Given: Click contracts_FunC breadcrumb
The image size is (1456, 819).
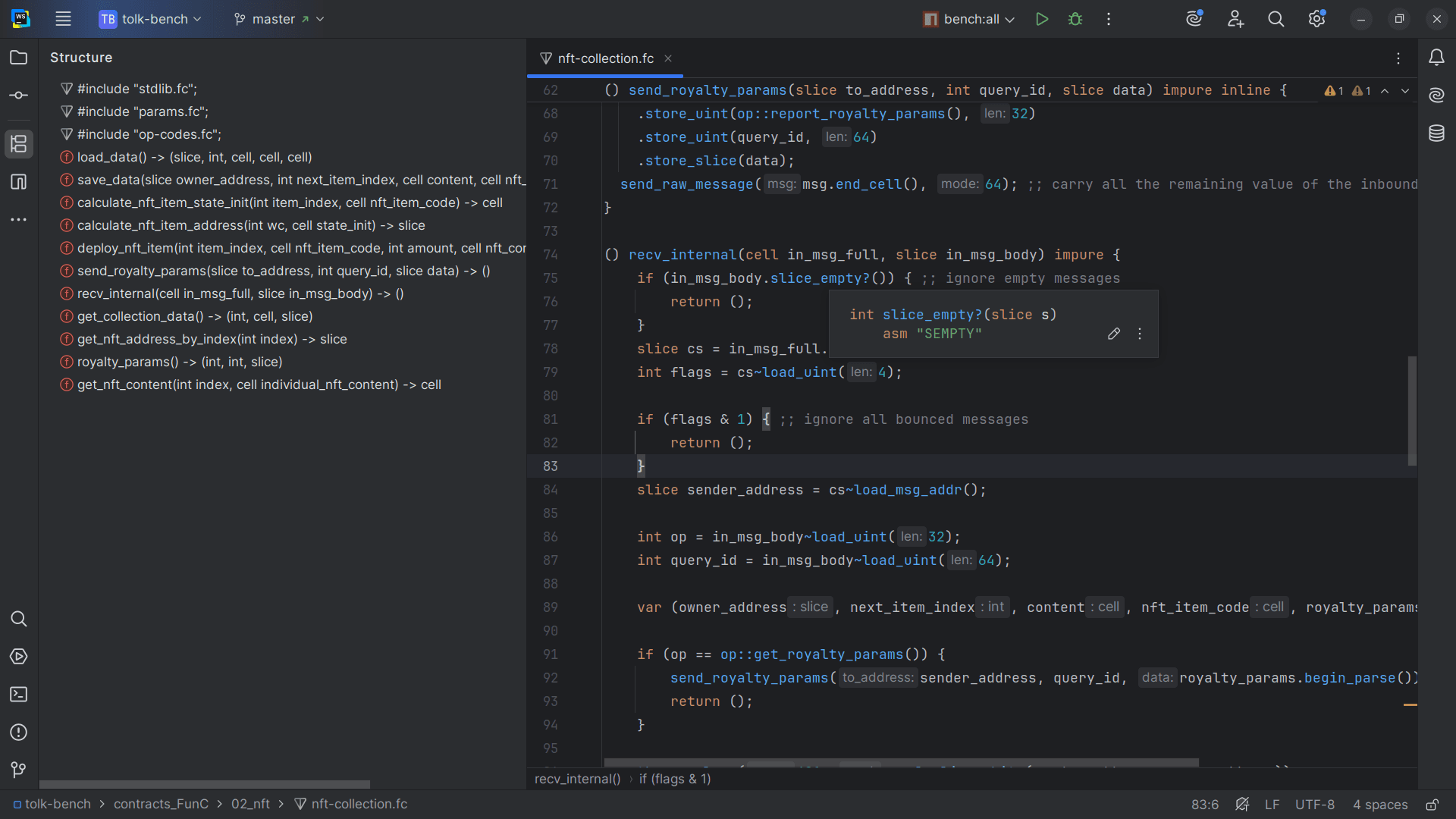Looking at the screenshot, I should point(161,804).
